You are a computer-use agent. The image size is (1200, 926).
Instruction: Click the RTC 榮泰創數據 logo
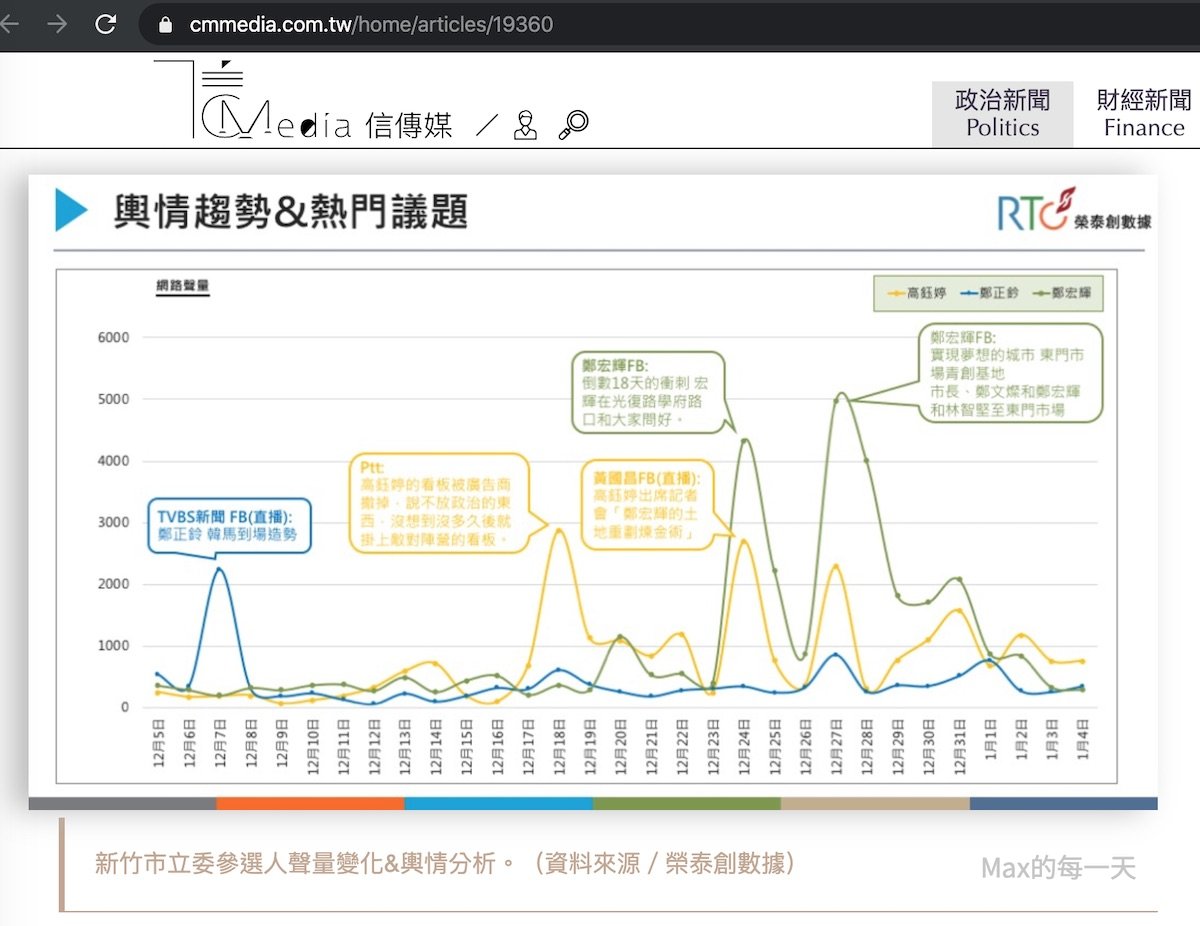(1073, 210)
